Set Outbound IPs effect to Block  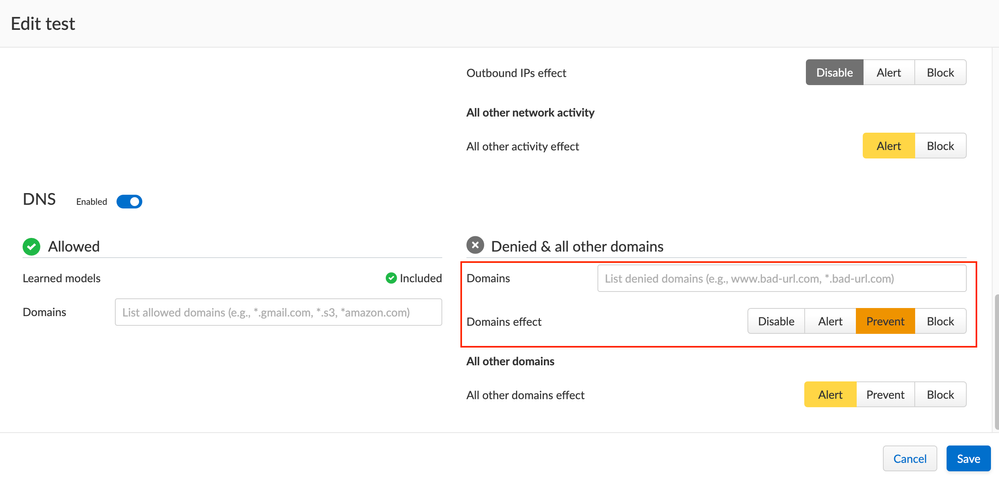(940, 73)
